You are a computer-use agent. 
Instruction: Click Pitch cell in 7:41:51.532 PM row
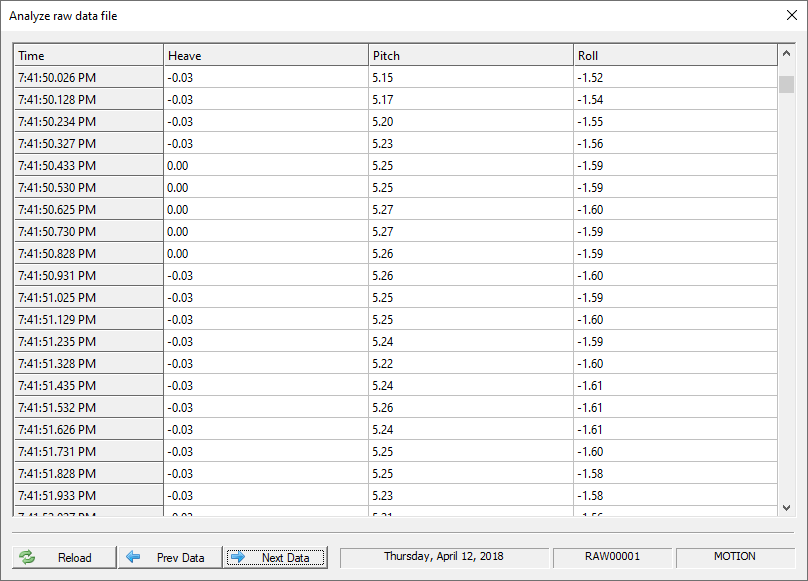471,407
